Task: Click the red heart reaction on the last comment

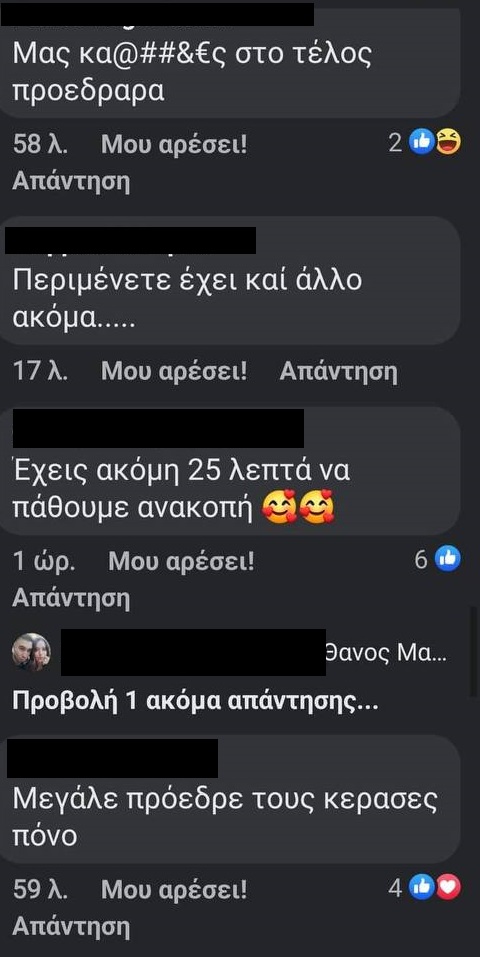Action: [x=449, y=887]
